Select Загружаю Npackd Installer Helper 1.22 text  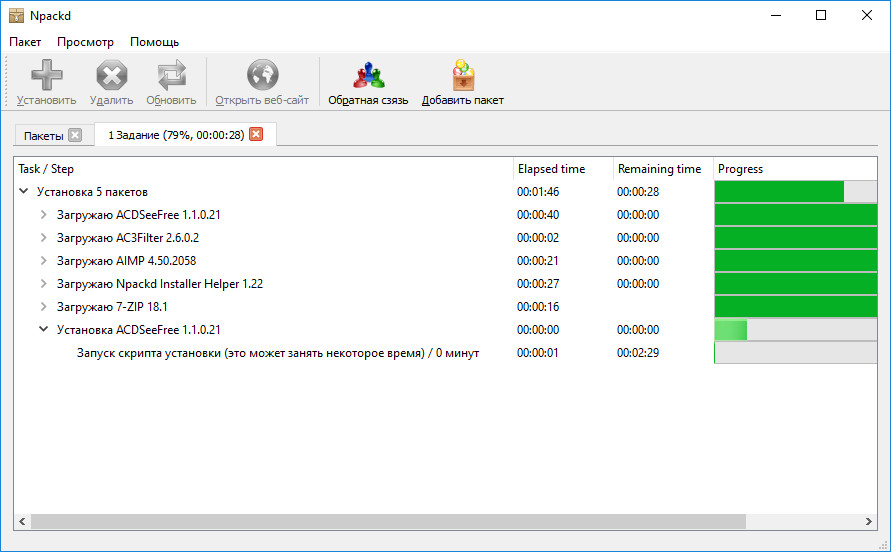point(160,284)
